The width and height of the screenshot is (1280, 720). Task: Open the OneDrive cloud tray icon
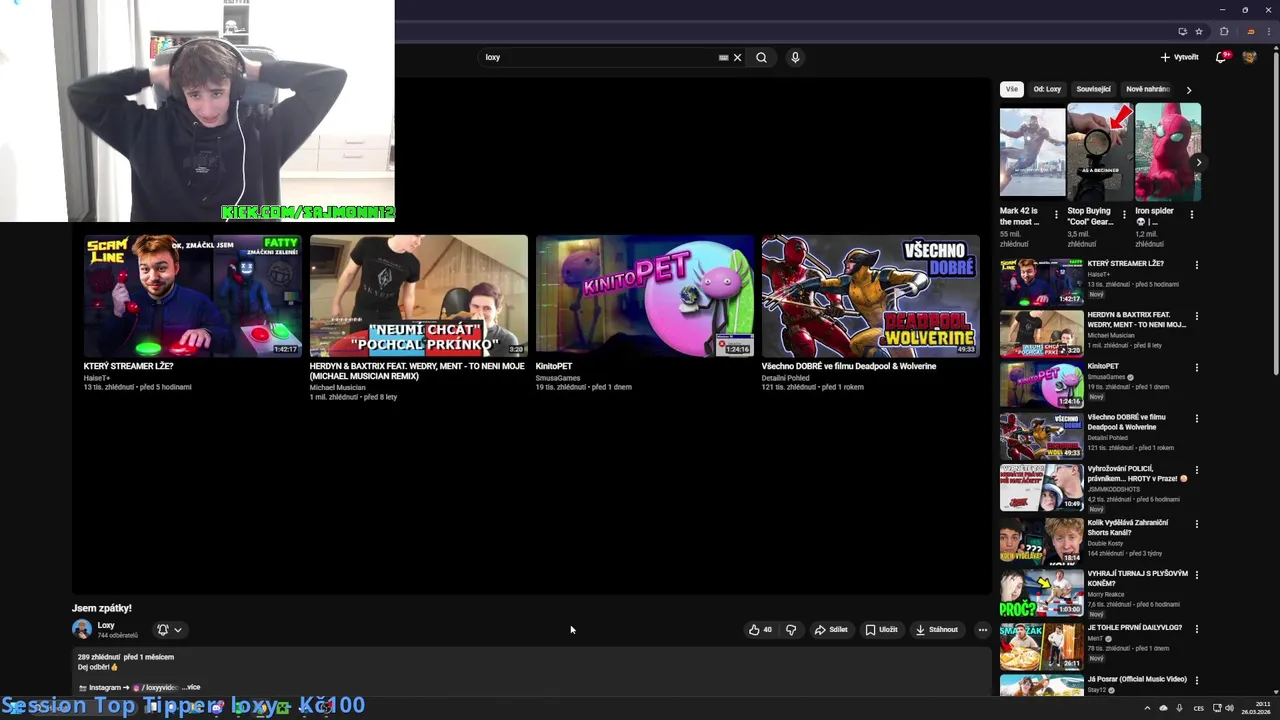(1163, 708)
